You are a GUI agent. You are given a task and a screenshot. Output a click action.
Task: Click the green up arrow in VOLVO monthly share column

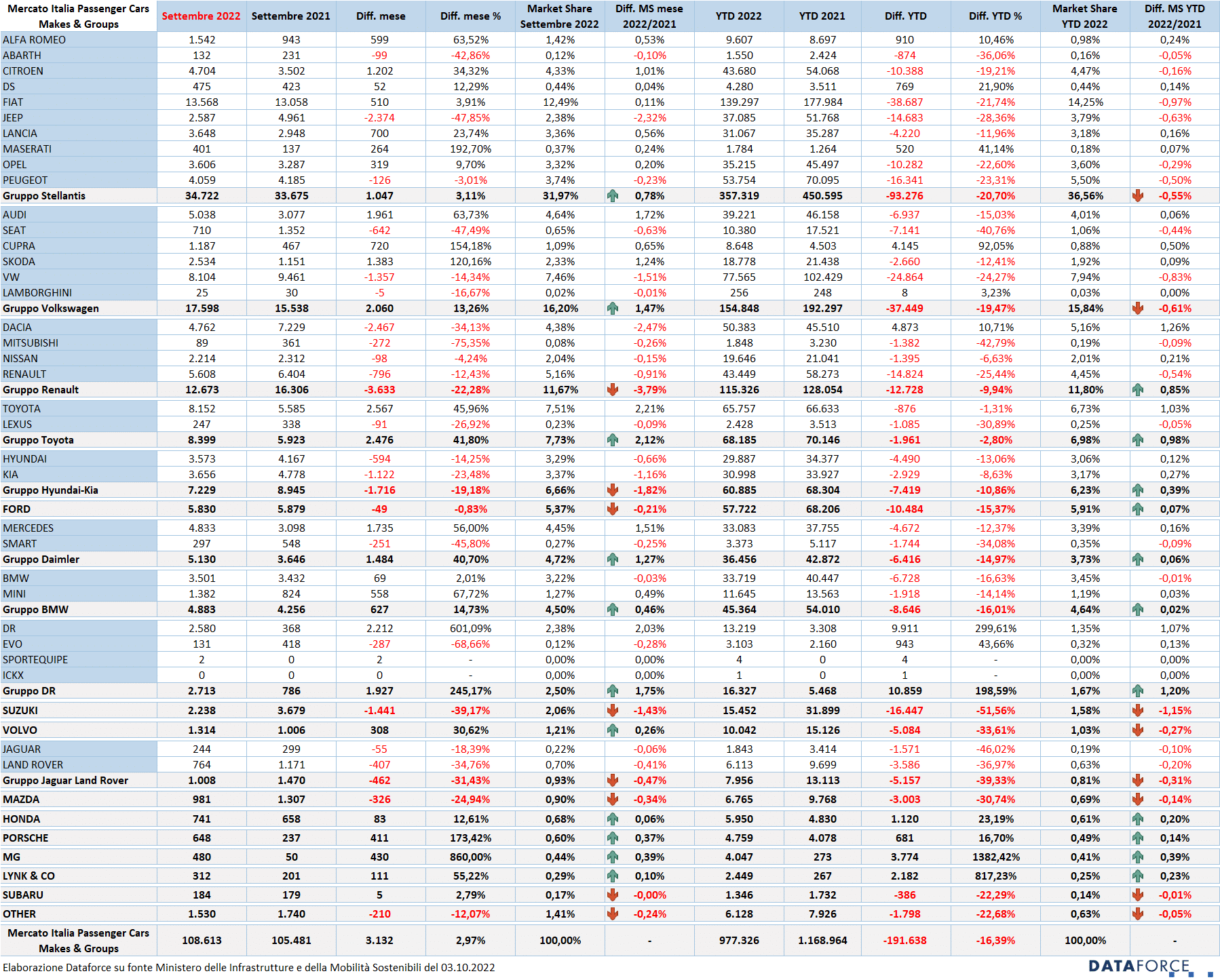click(x=613, y=730)
